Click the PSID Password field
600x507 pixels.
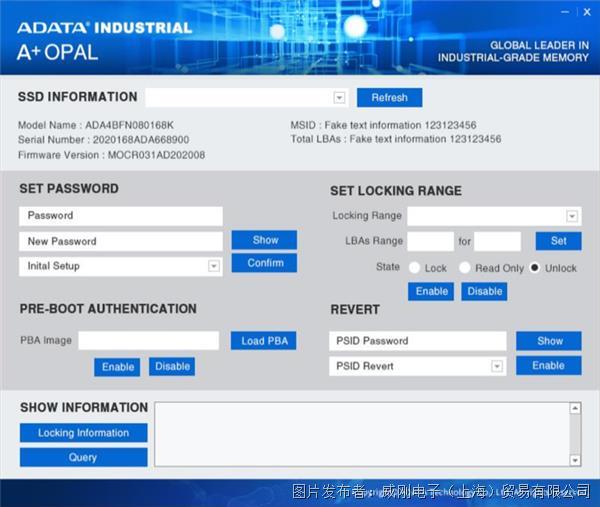418,341
